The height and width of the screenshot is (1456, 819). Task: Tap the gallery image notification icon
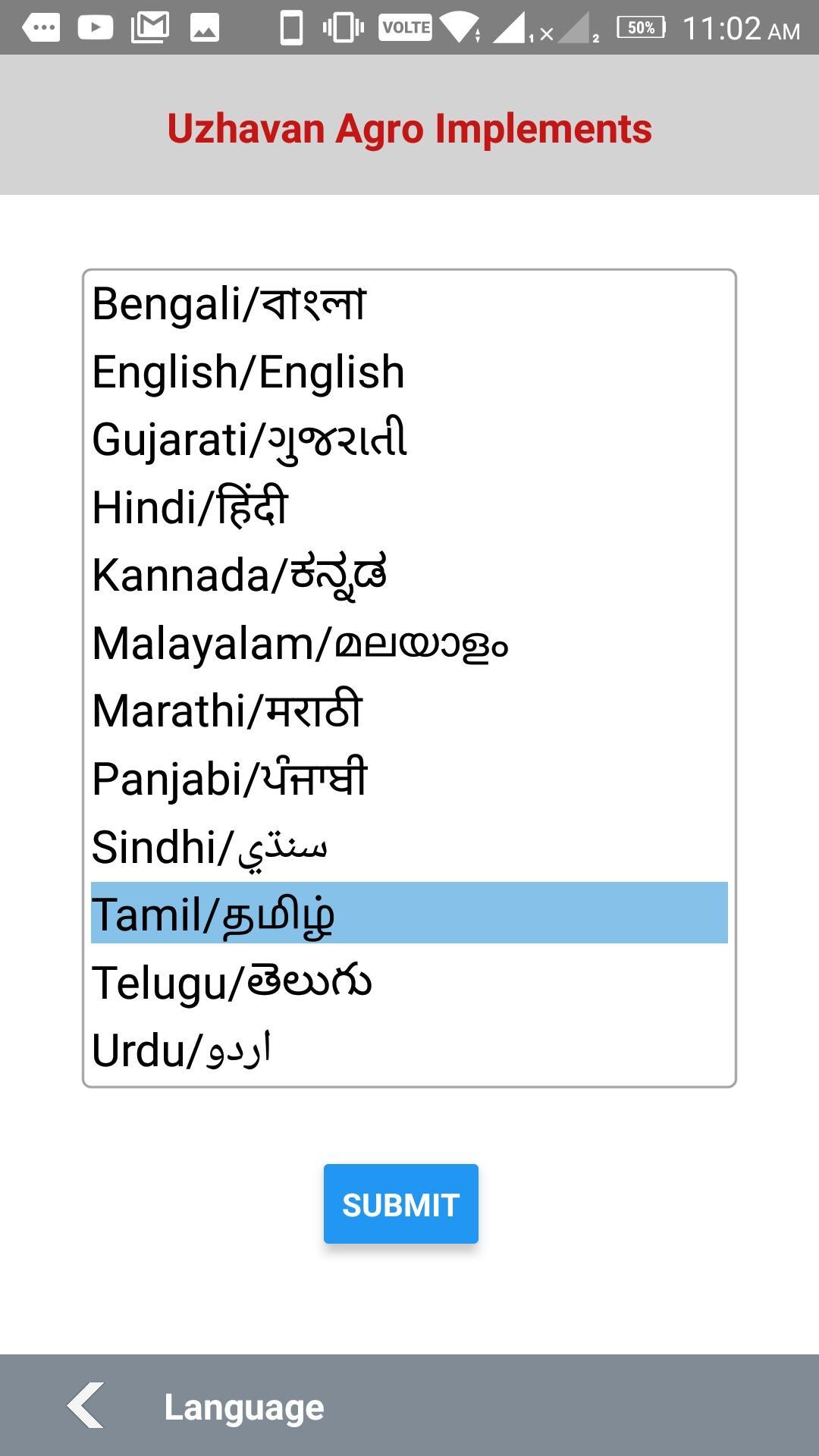(205, 28)
